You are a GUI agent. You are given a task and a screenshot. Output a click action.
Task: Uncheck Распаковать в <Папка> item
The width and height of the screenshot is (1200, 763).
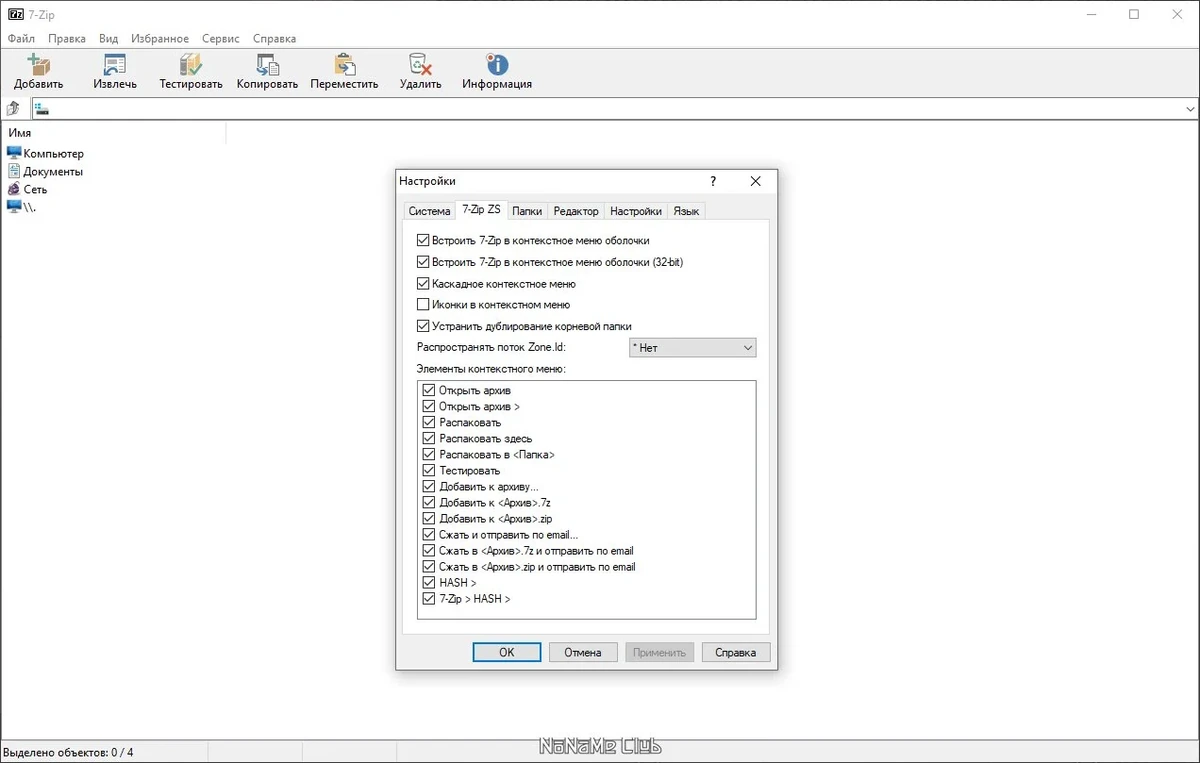[429, 455]
